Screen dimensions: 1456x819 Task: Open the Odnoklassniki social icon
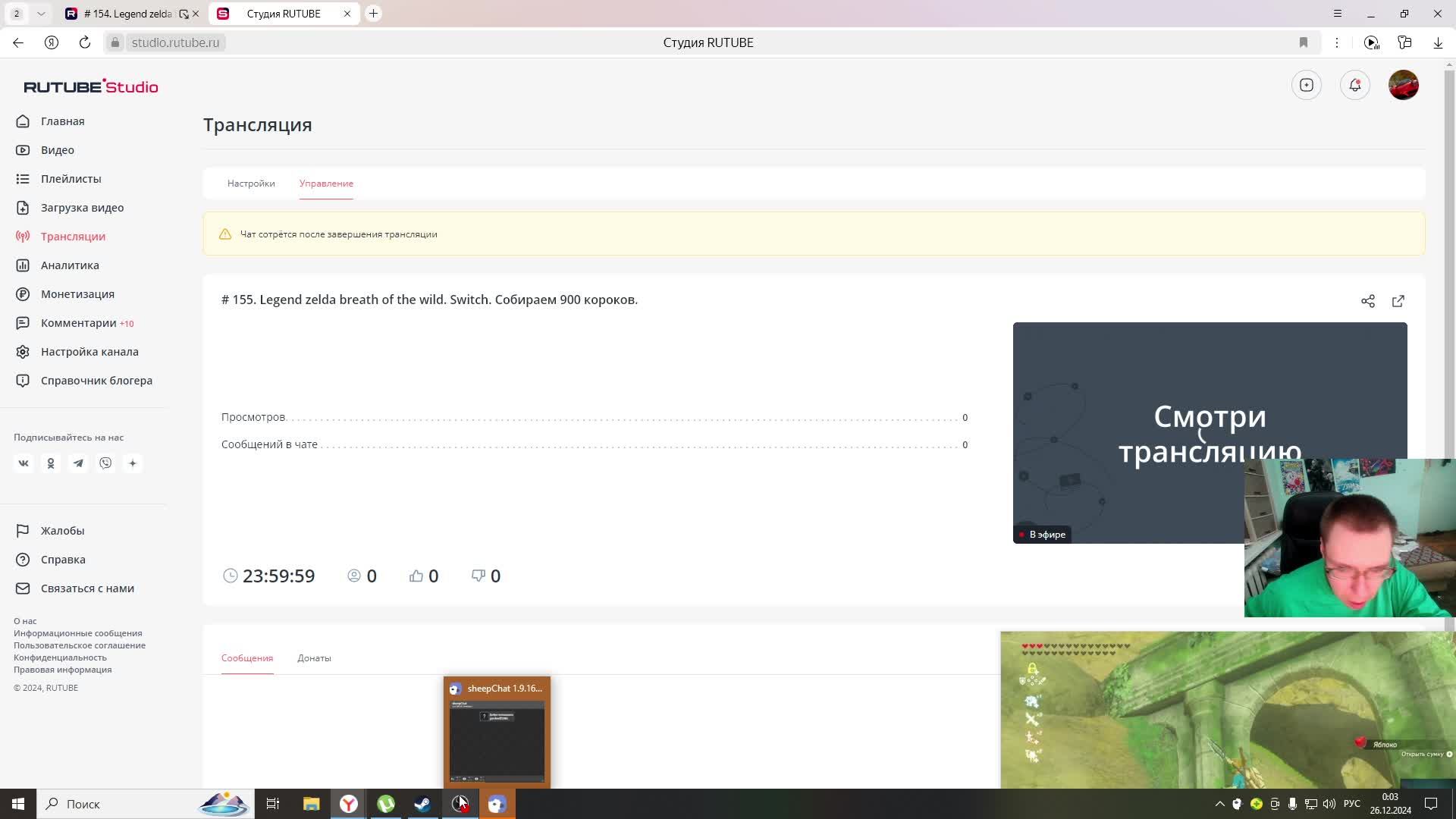[x=51, y=463]
